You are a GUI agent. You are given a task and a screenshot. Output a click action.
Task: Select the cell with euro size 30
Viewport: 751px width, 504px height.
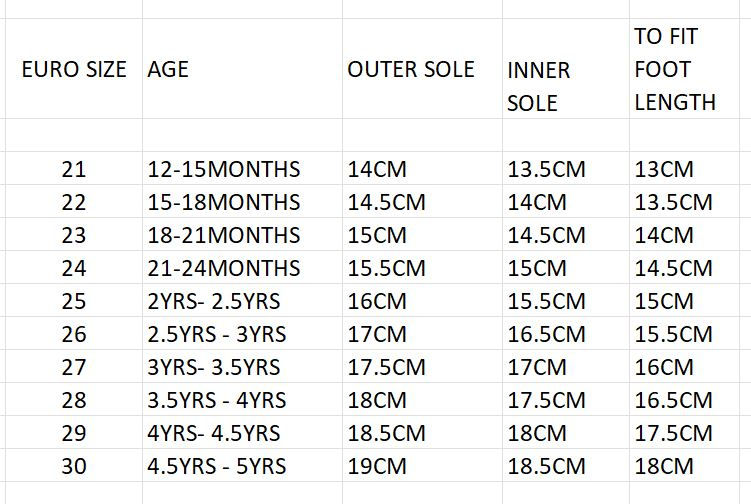(74, 466)
